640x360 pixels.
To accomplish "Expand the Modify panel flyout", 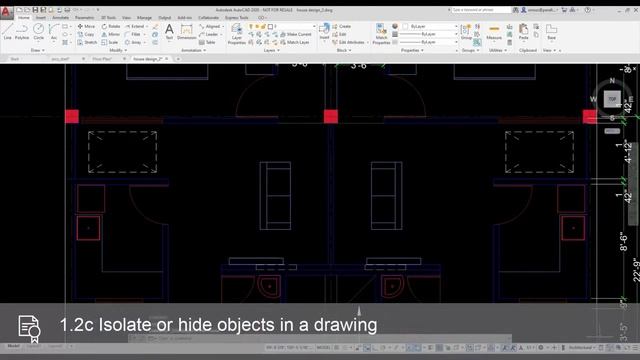I will click(118, 50).
